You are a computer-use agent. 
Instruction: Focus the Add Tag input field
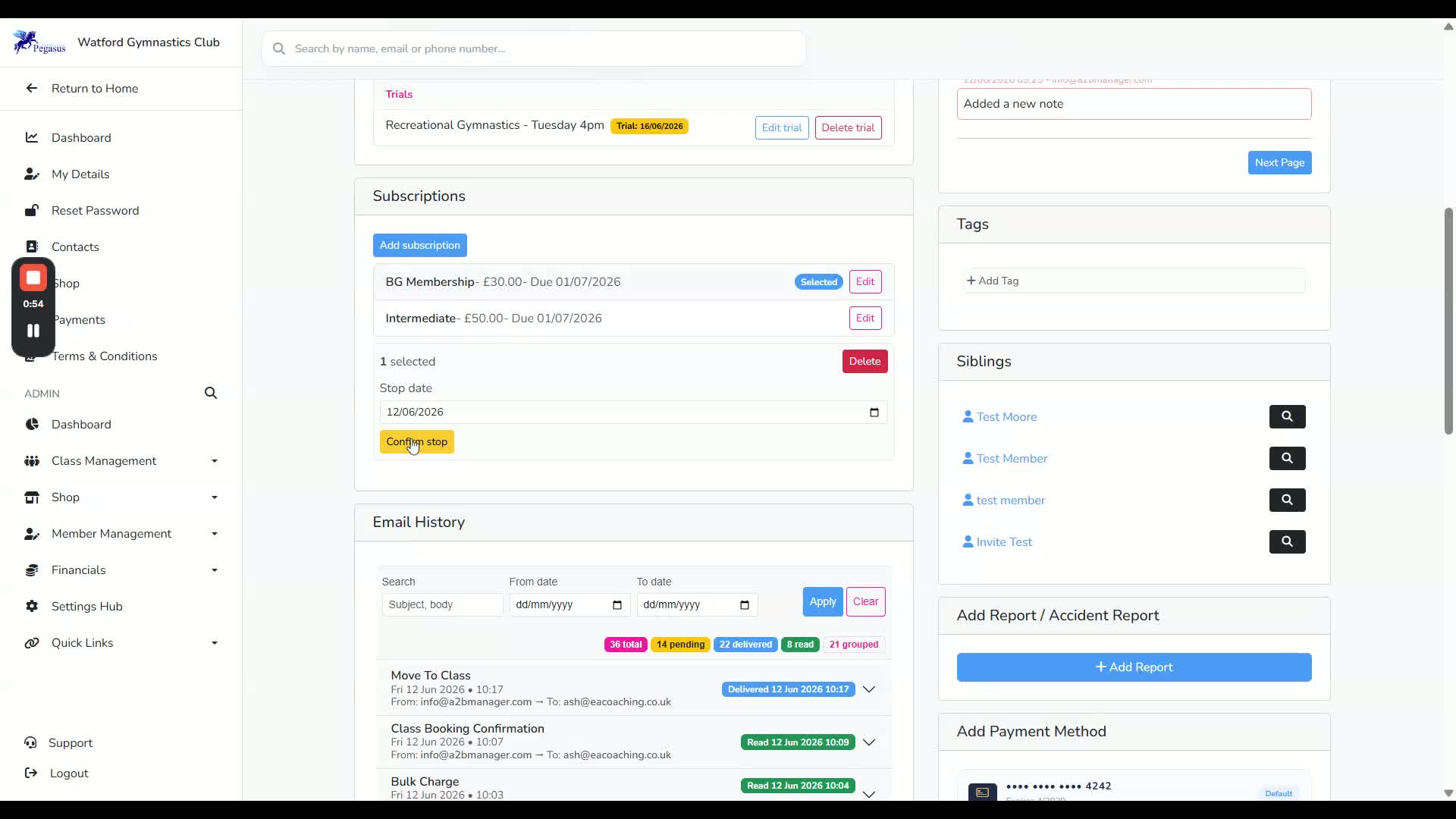pos(1134,281)
